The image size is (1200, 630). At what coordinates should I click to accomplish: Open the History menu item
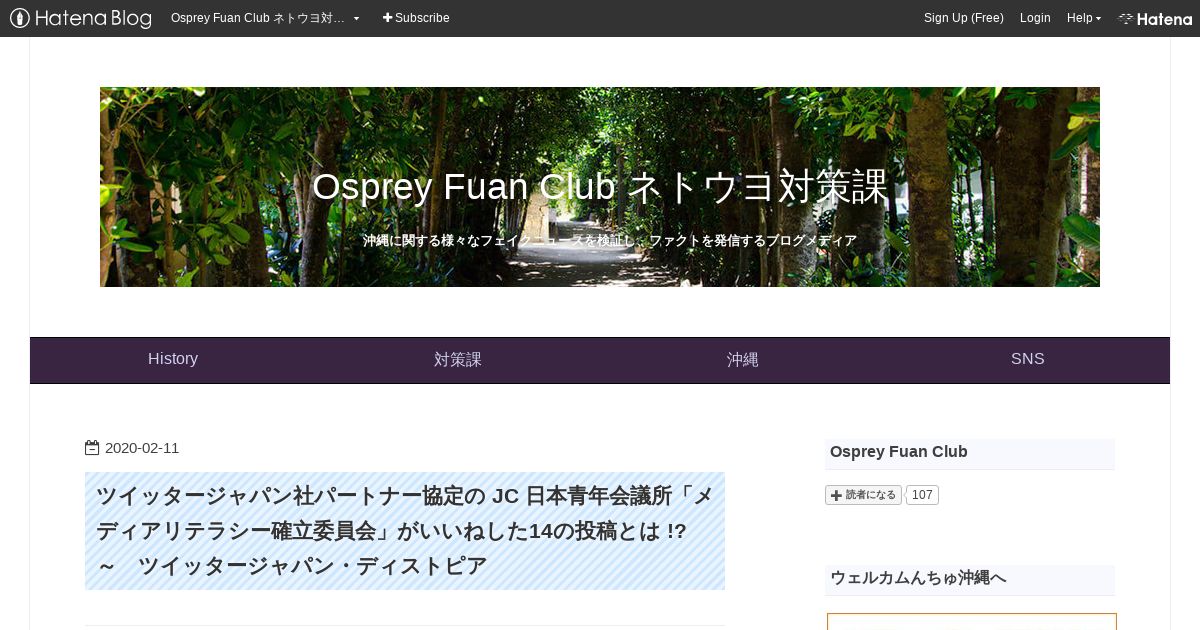coord(173,359)
